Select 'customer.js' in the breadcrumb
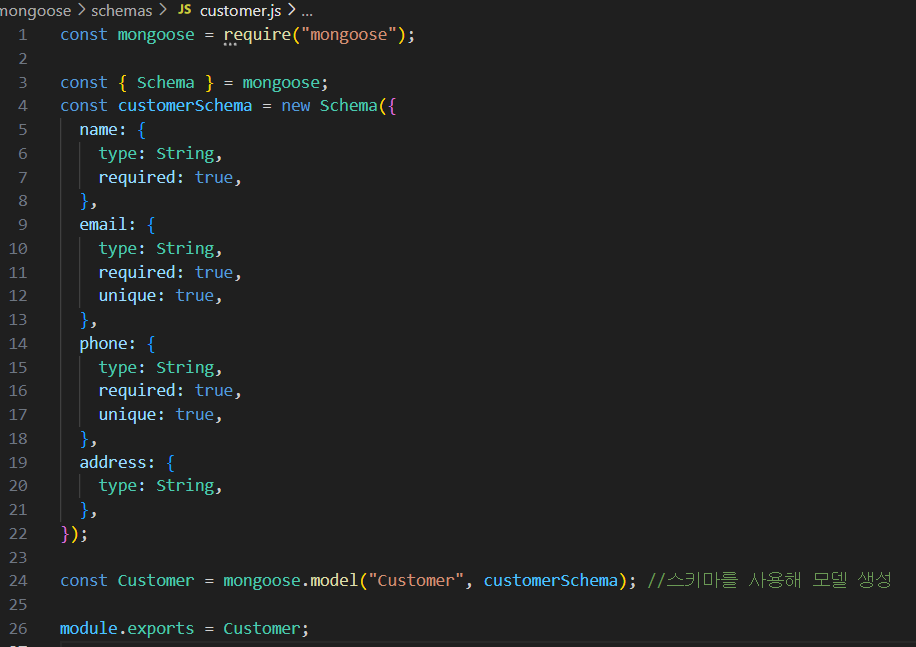 [x=240, y=11]
